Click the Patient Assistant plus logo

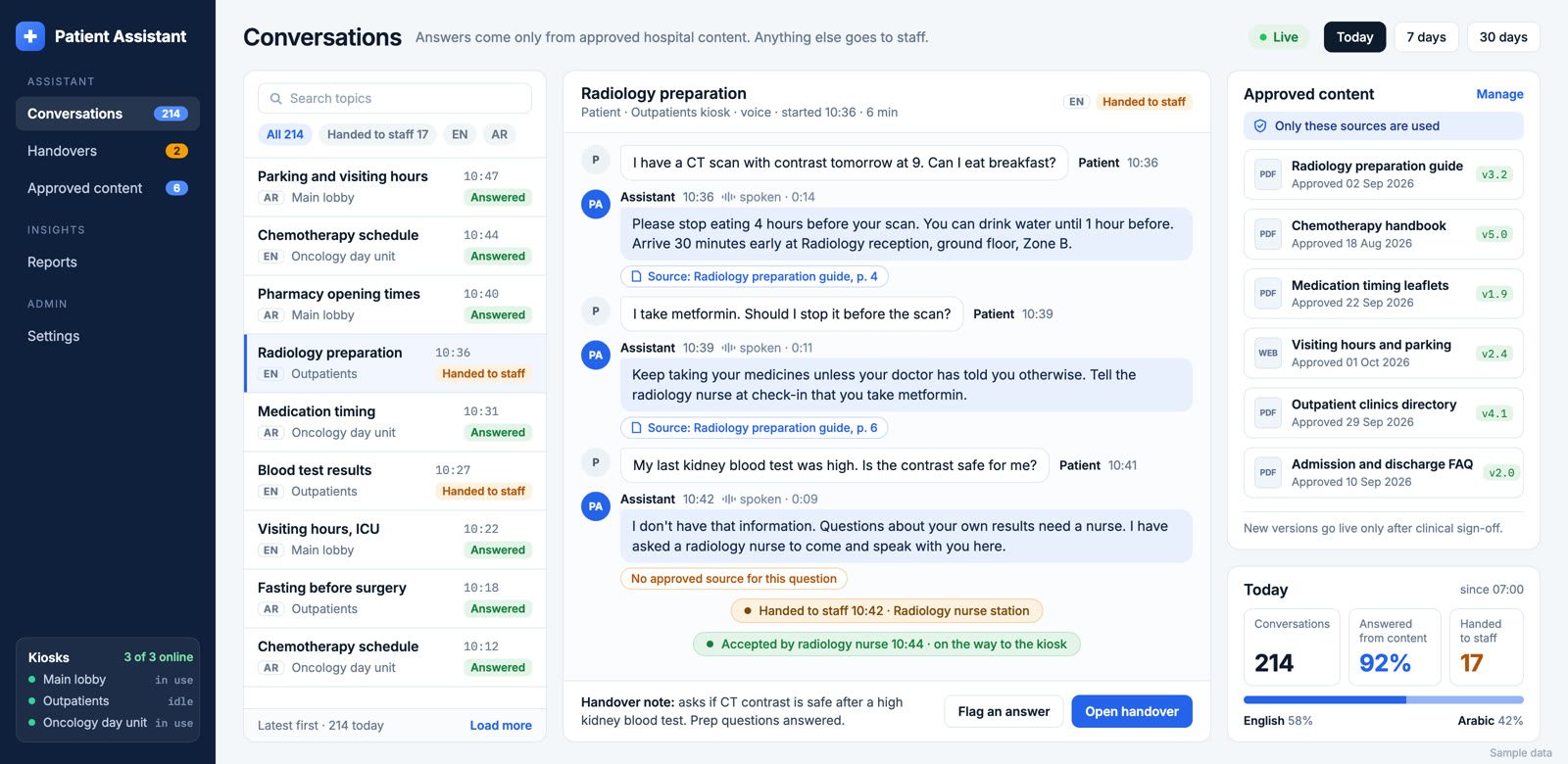pyautogui.click(x=30, y=36)
